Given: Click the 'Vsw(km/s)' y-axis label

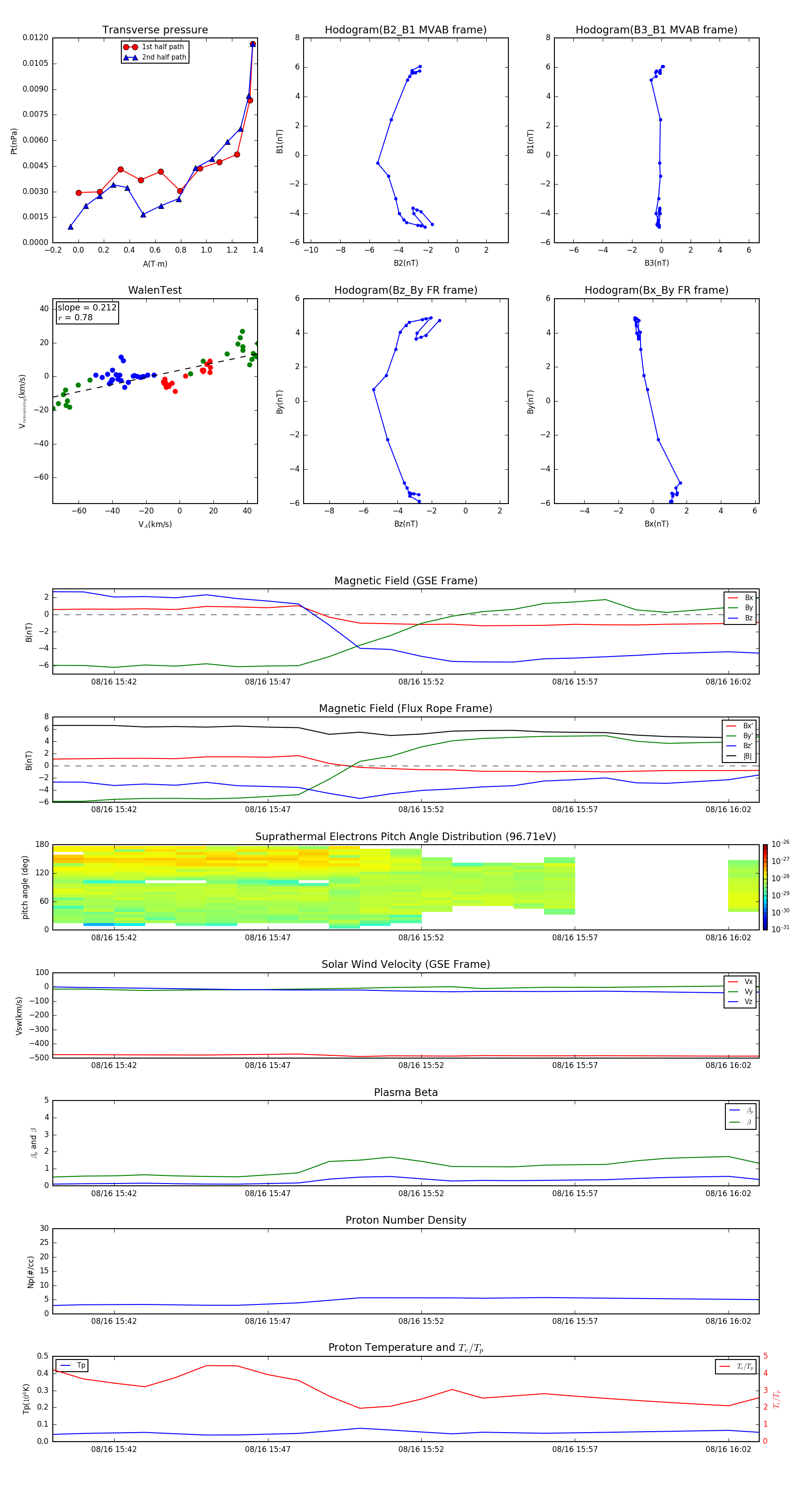Looking at the screenshot, I should coord(20,1016).
